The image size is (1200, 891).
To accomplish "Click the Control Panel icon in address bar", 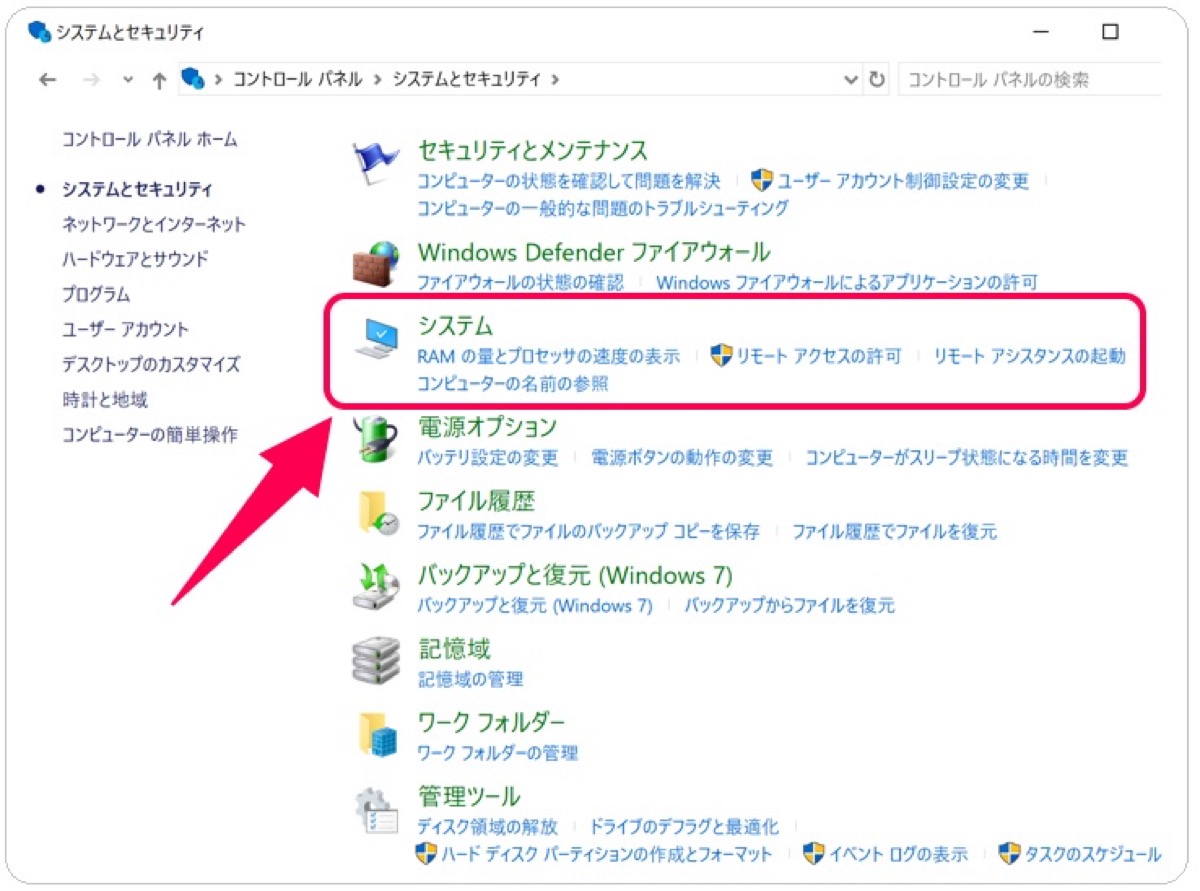I will point(193,79).
